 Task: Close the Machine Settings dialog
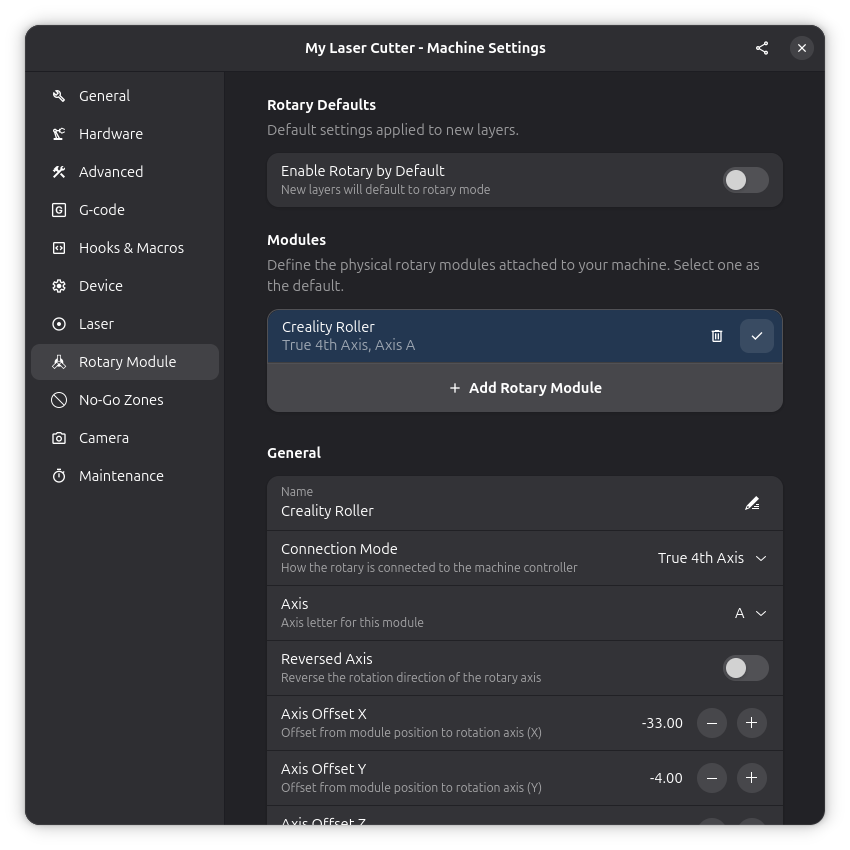coord(802,48)
